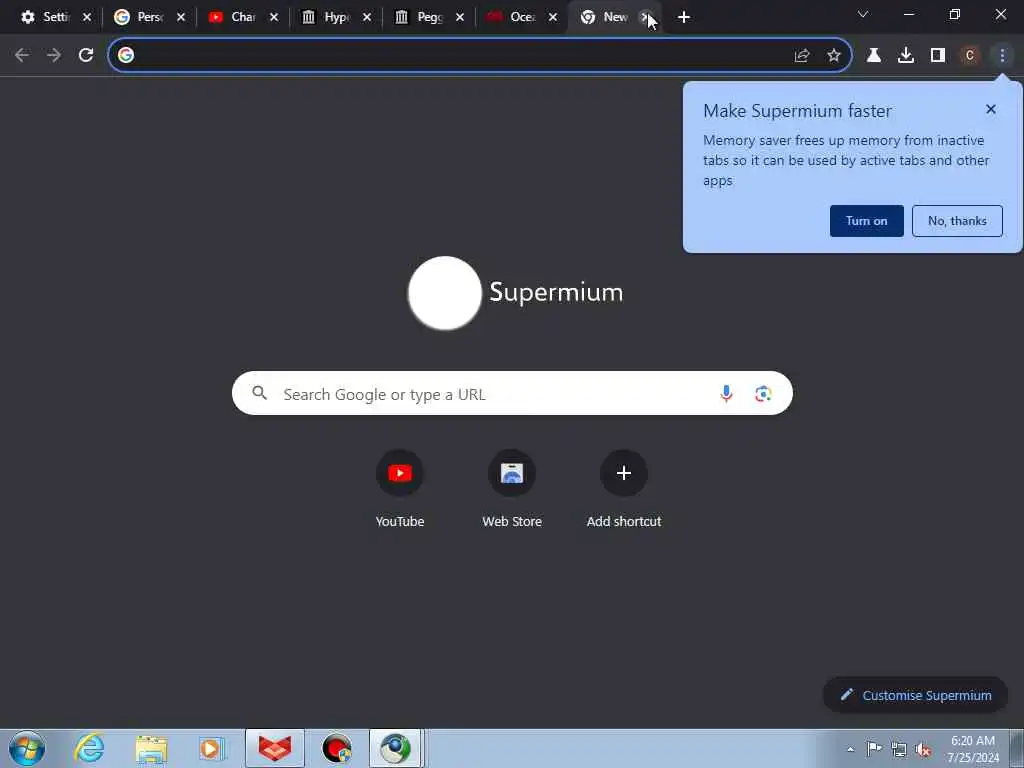Launch Internet Explorer from the taskbar

[89, 748]
